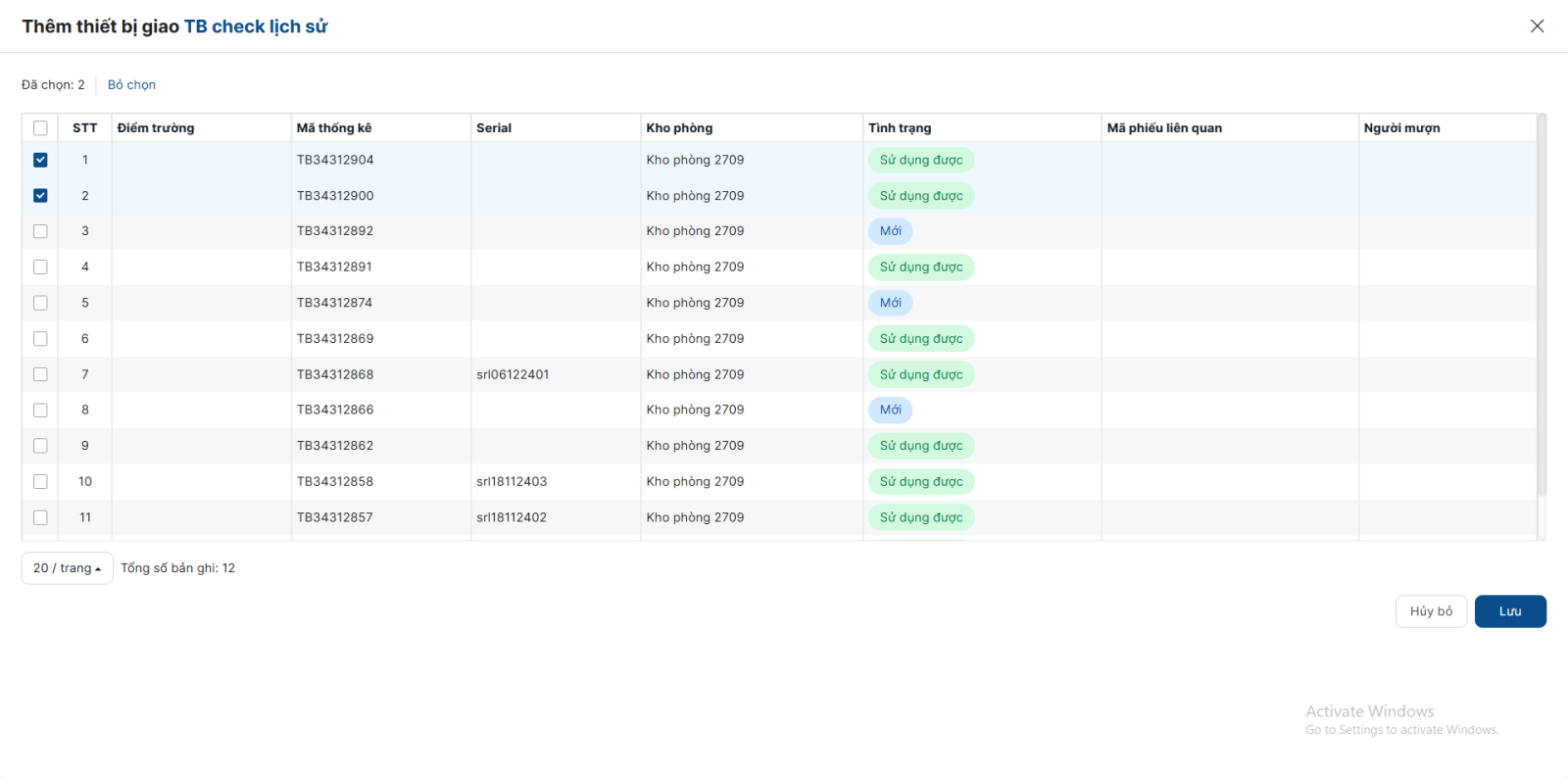This screenshot has width=1568, height=778.
Task: Select checkbox for device TB34312874
Action: tap(40, 303)
